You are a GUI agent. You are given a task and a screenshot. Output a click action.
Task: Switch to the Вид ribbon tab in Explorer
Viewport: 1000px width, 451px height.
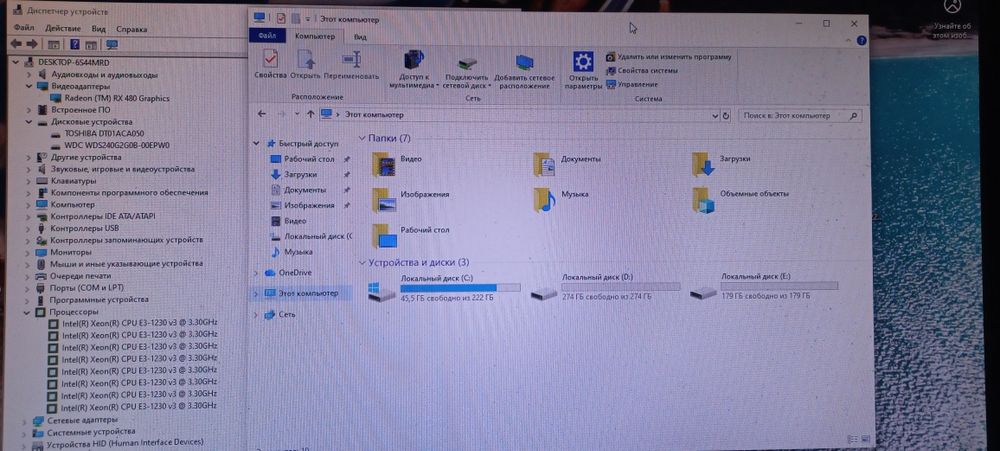(360, 37)
